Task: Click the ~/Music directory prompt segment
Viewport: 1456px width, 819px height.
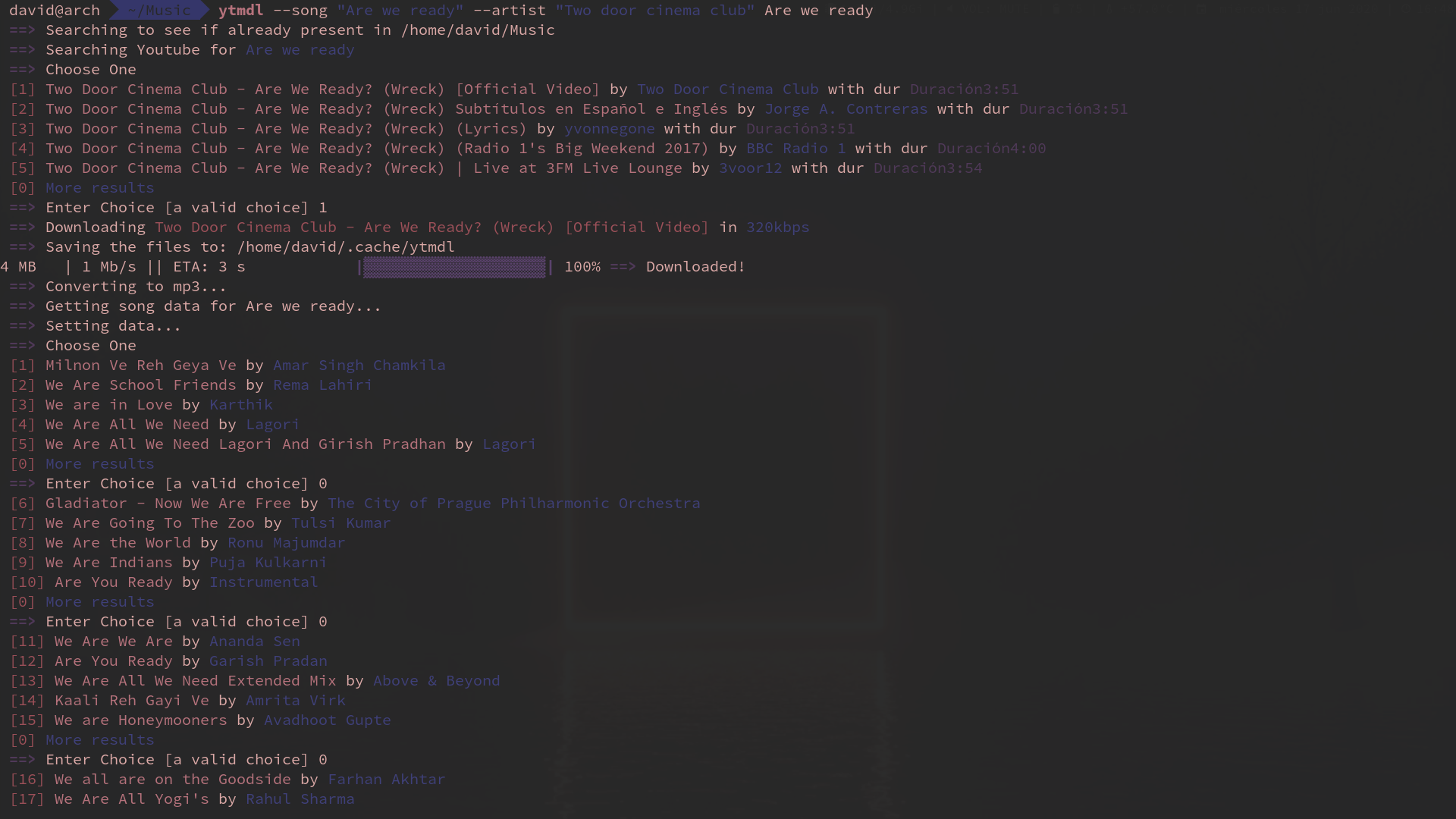Action: coord(158,11)
